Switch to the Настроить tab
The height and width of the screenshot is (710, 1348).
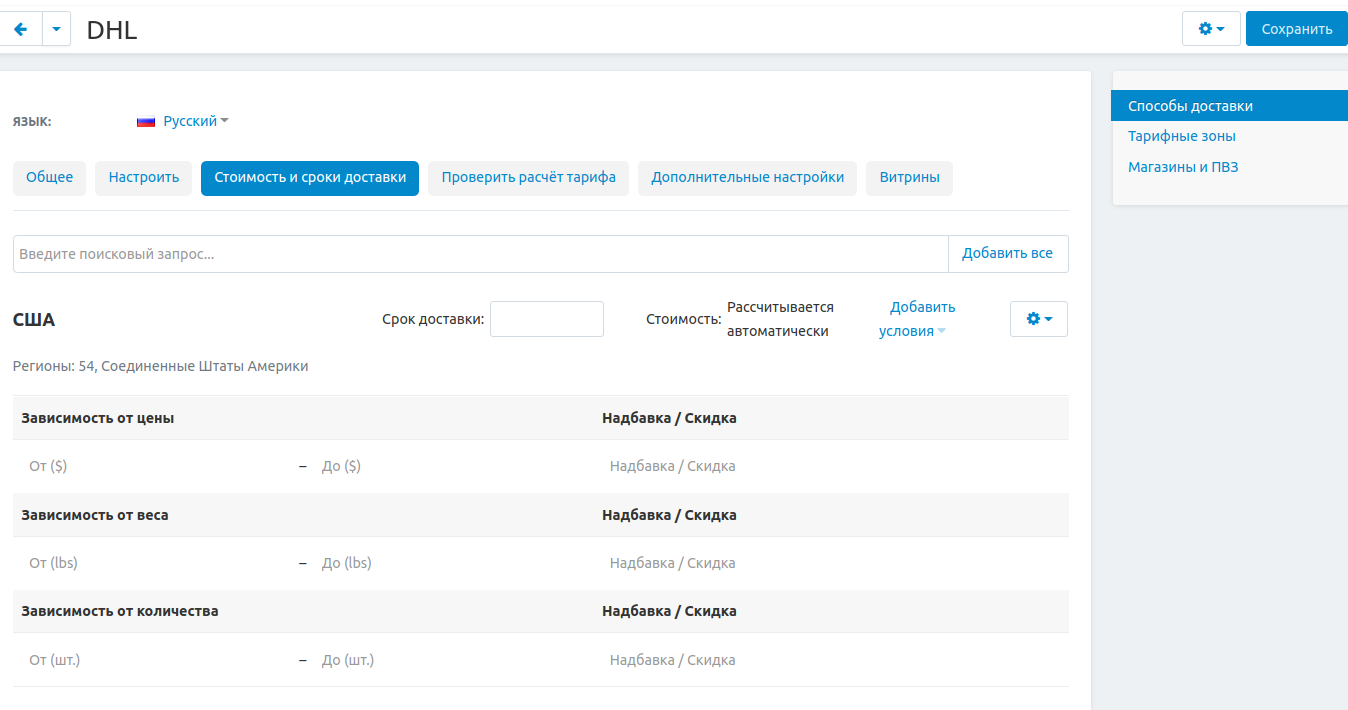tap(143, 178)
